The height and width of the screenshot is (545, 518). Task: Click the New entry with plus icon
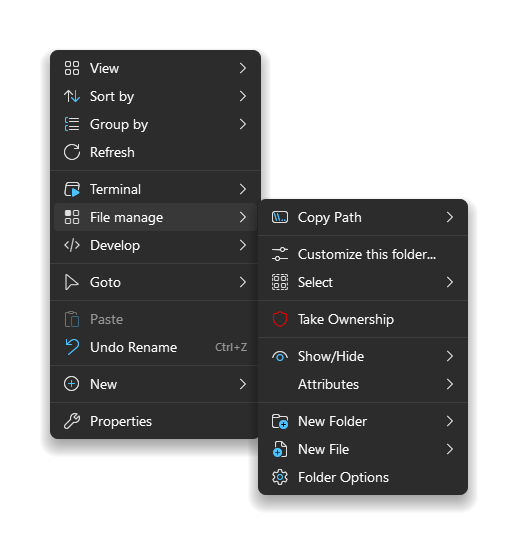(x=155, y=384)
